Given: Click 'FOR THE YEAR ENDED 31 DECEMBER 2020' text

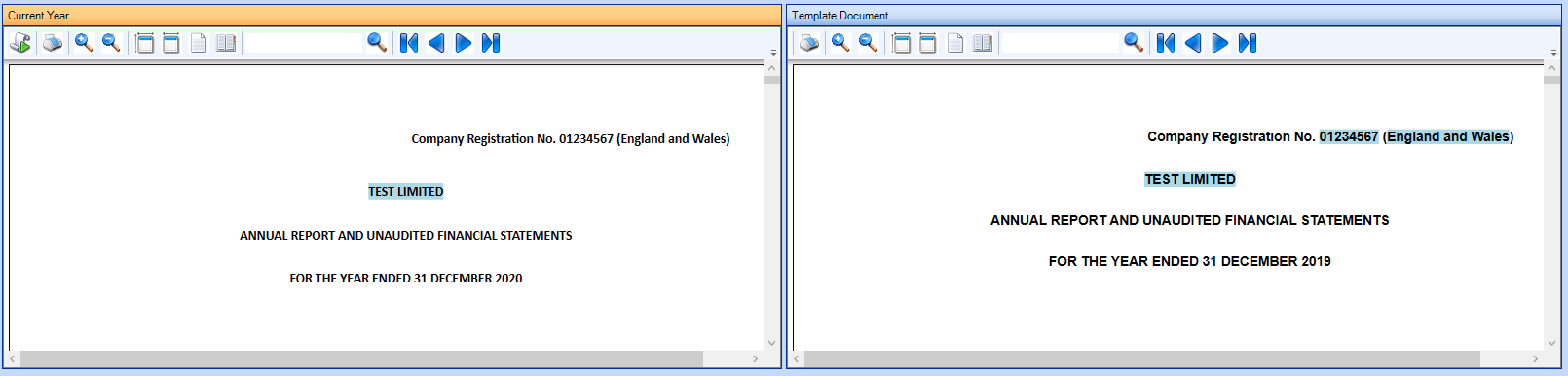Looking at the screenshot, I should coord(406,279).
